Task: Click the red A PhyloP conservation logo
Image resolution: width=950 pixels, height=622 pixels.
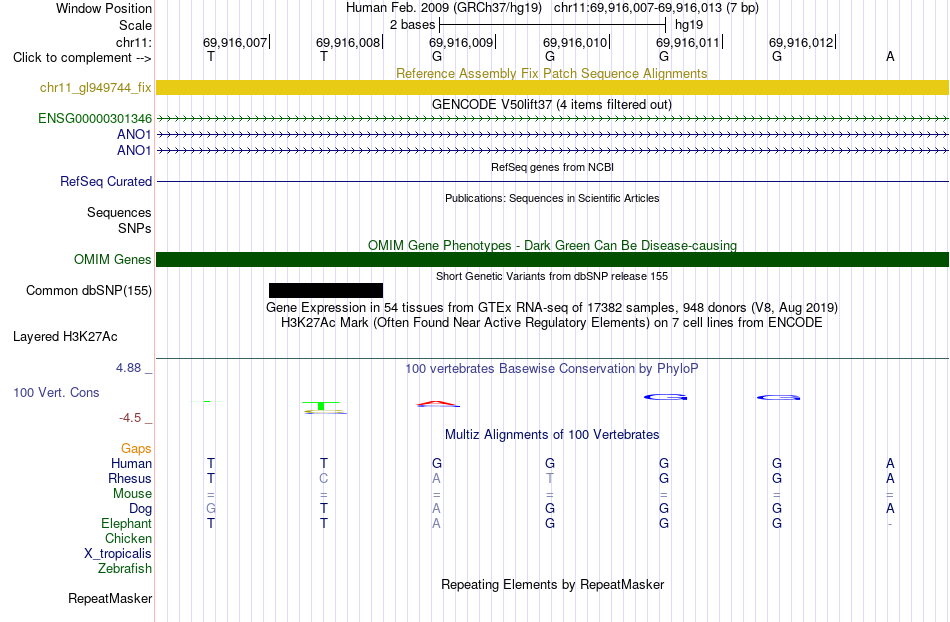Action: (x=438, y=403)
